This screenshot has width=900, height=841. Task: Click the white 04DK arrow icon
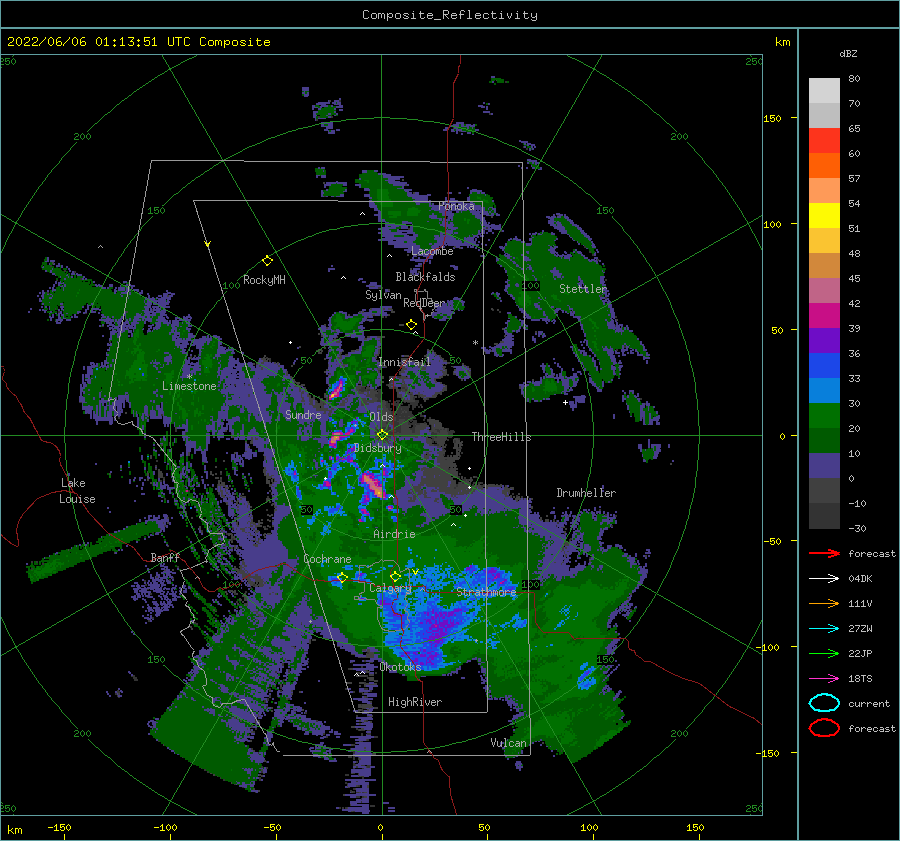pos(824,578)
